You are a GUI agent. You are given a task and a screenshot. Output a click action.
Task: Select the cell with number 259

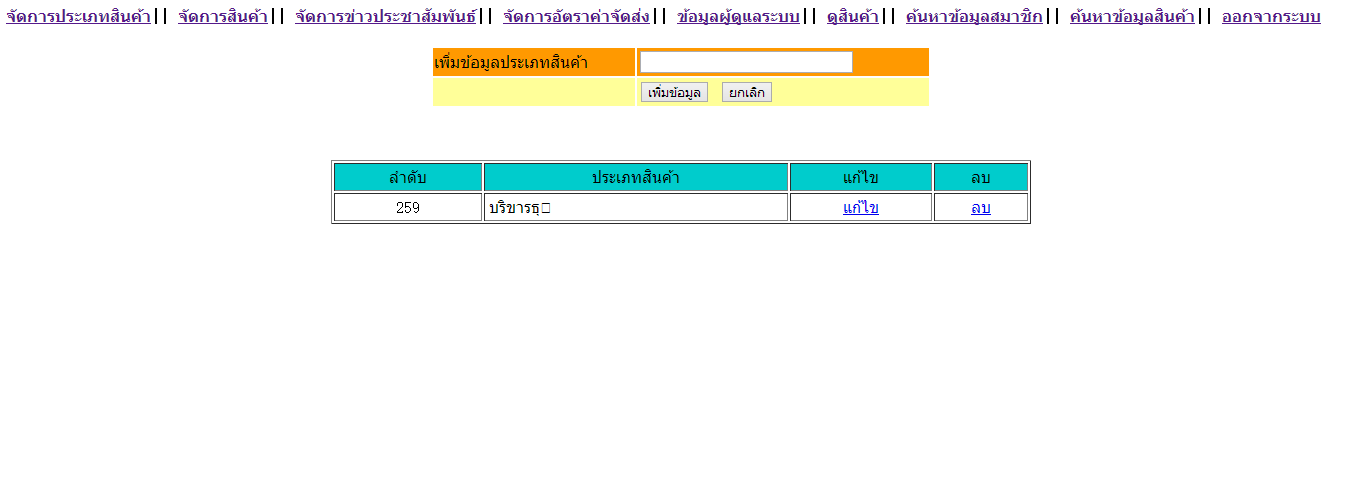(408, 208)
